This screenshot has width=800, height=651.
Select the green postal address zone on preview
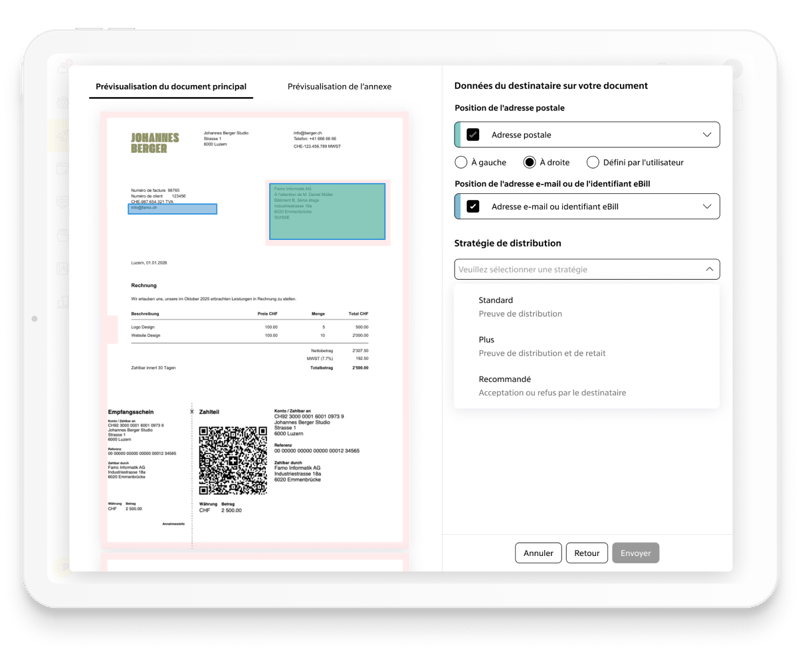tap(327, 212)
